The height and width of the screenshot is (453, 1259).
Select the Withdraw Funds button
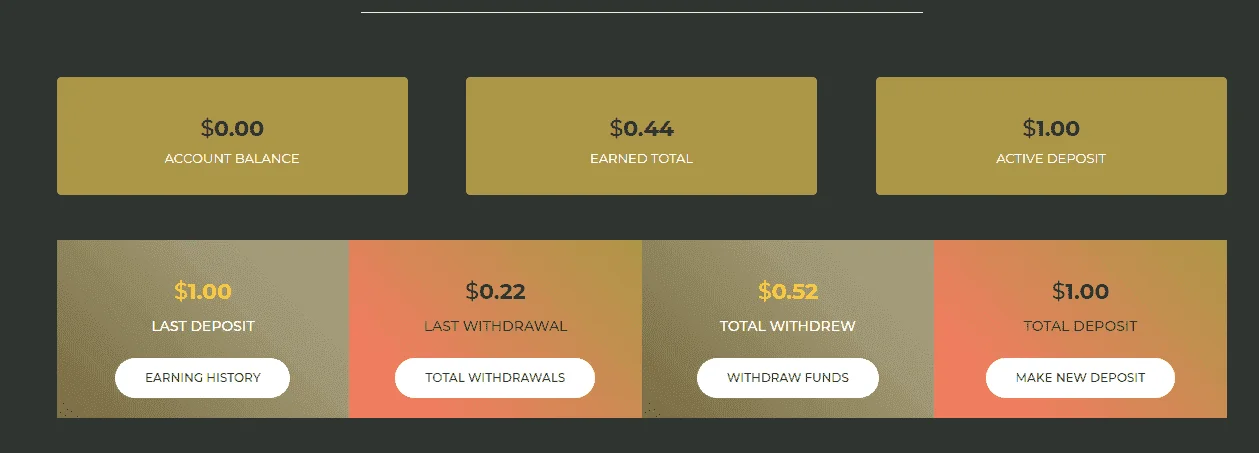788,378
